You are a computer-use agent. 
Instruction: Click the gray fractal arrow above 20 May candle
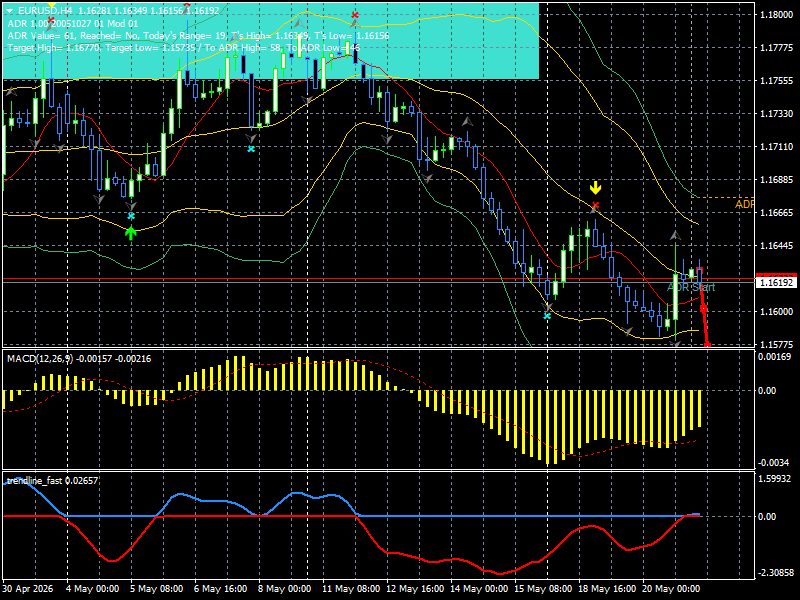coord(675,236)
